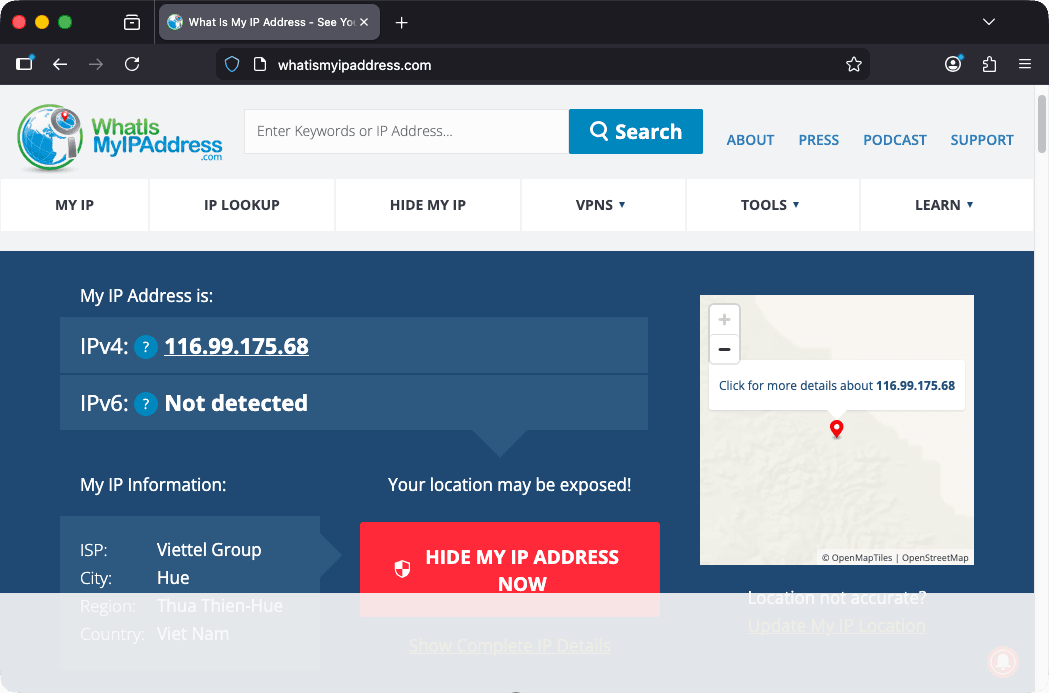Image resolution: width=1049 pixels, height=693 pixels.
Task: Zoom in on the map
Action: [724, 320]
